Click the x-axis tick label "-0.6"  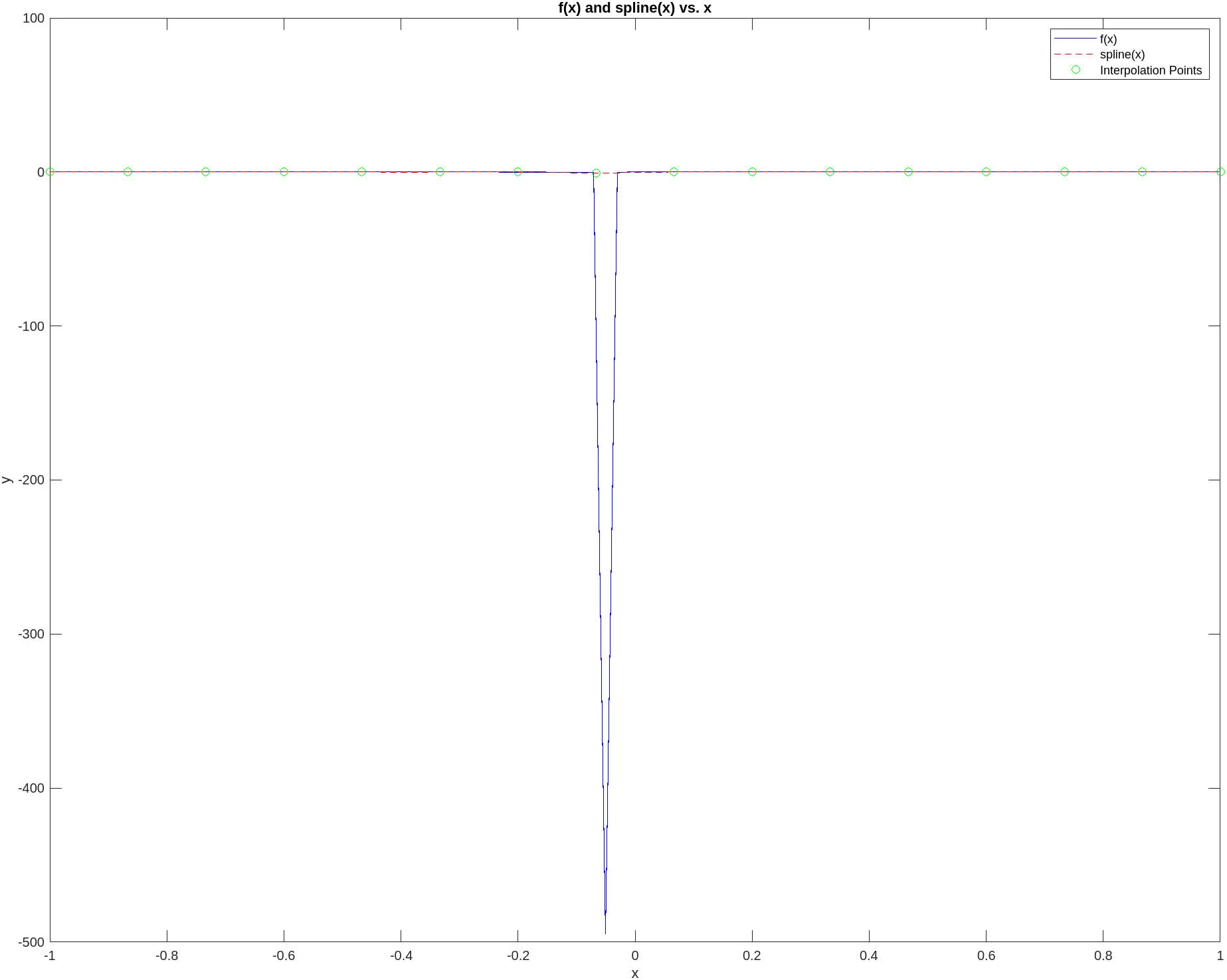coord(284,956)
